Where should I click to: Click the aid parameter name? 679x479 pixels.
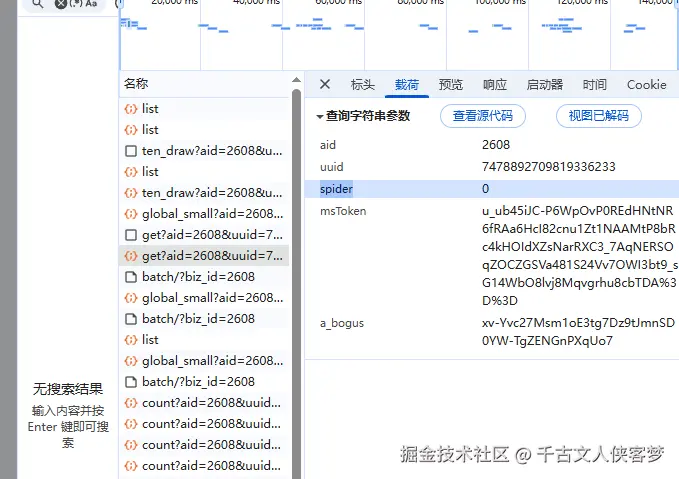click(x=328, y=145)
